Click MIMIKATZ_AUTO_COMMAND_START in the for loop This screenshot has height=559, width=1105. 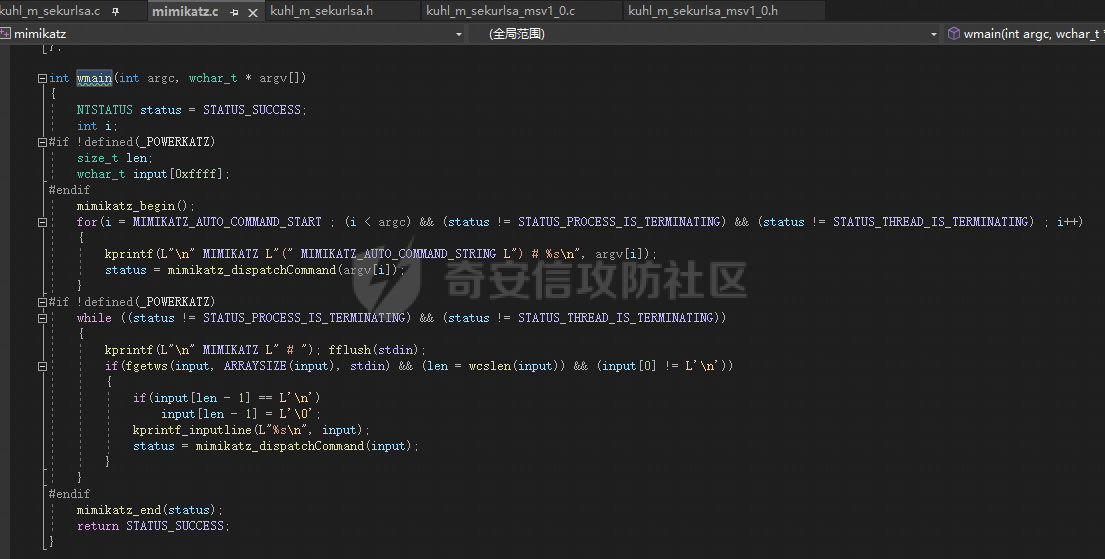click(x=227, y=222)
